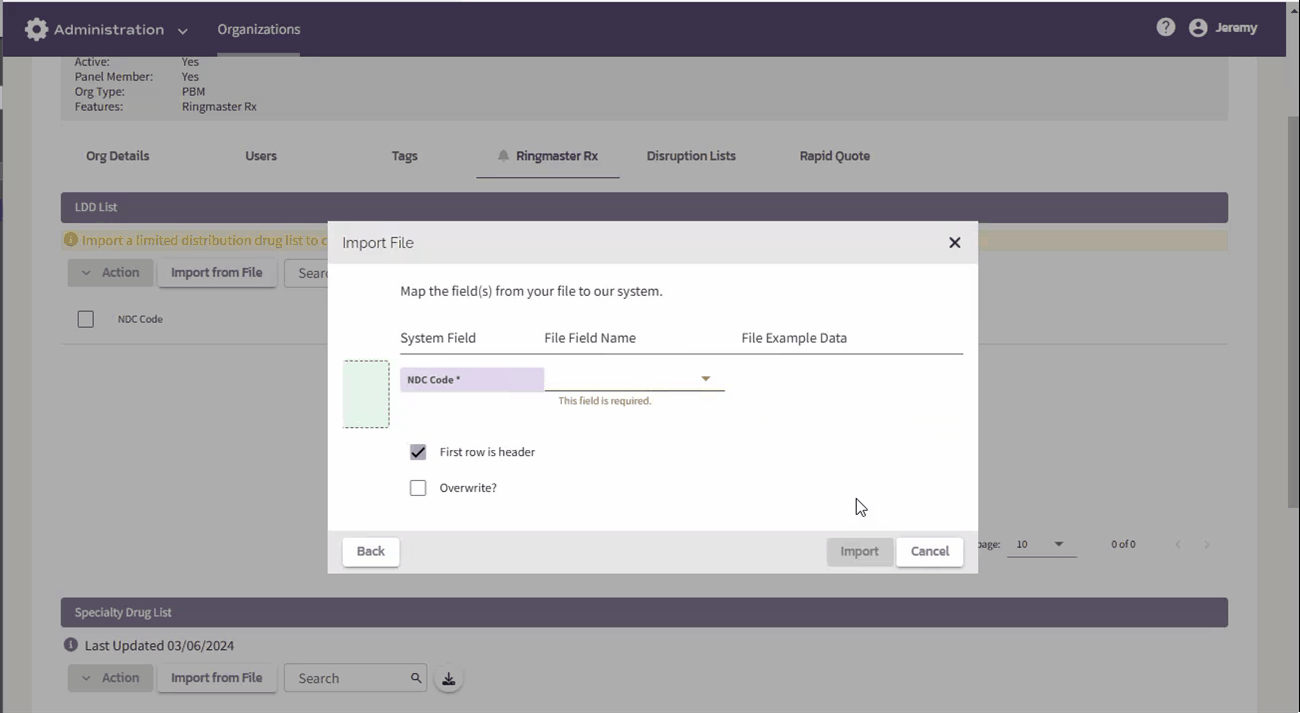Image resolution: width=1300 pixels, height=713 pixels.
Task: Click the Import button in the dialog
Action: [x=859, y=552]
